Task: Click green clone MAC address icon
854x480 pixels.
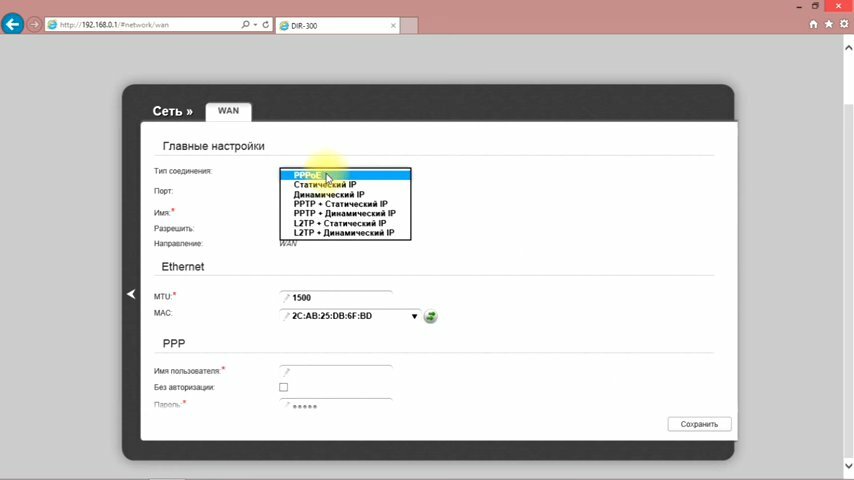Action: (430, 316)
